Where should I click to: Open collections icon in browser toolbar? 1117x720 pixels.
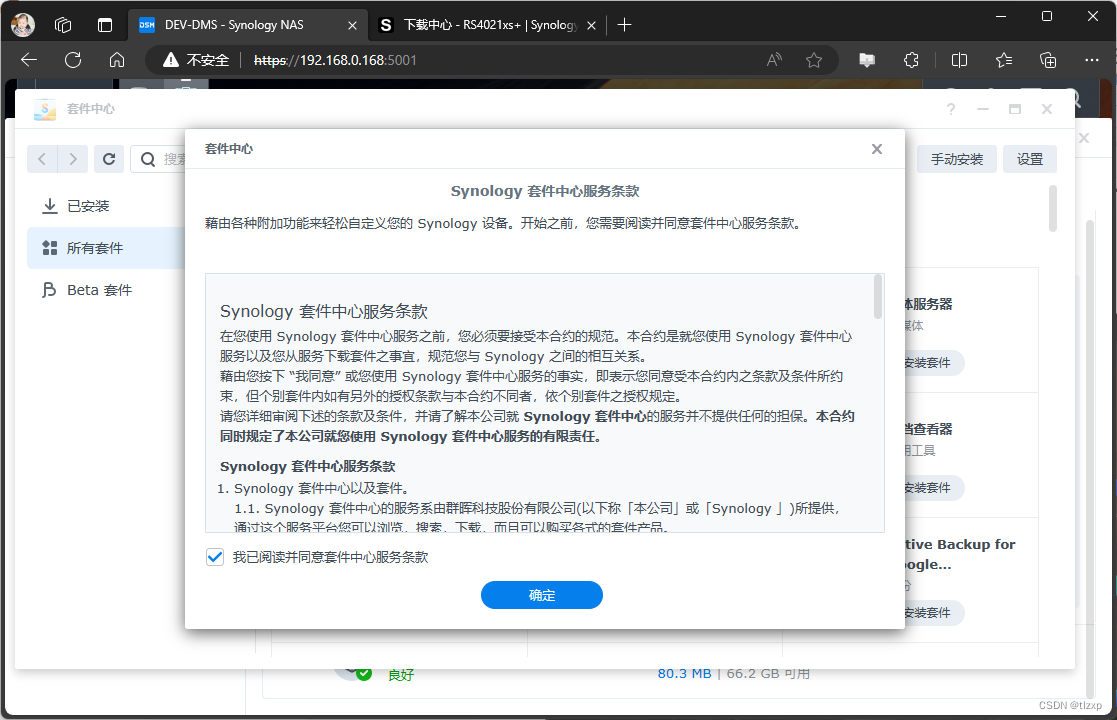(1048, 61)
